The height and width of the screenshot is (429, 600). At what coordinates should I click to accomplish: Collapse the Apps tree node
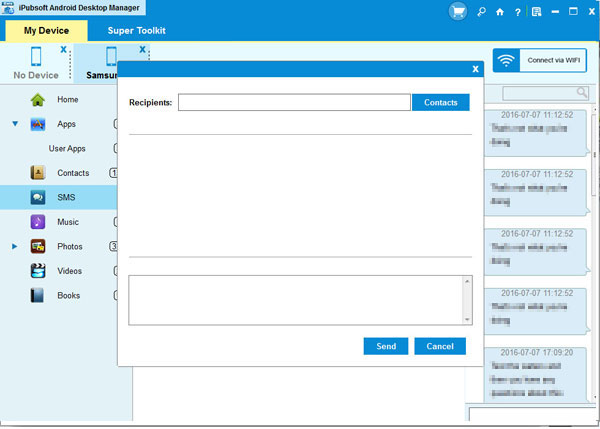[15, 125]
